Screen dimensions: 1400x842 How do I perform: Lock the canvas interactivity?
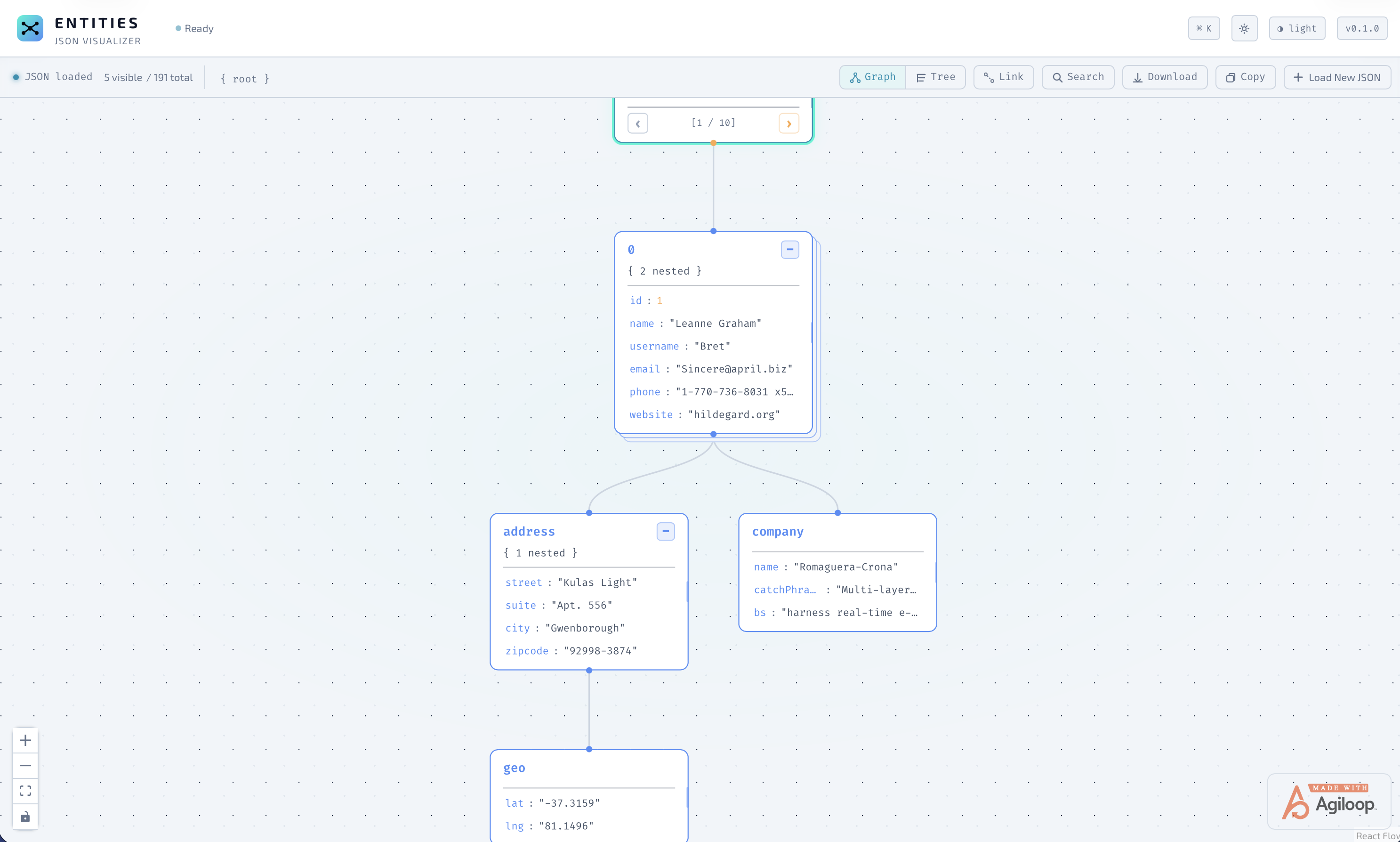25,817
